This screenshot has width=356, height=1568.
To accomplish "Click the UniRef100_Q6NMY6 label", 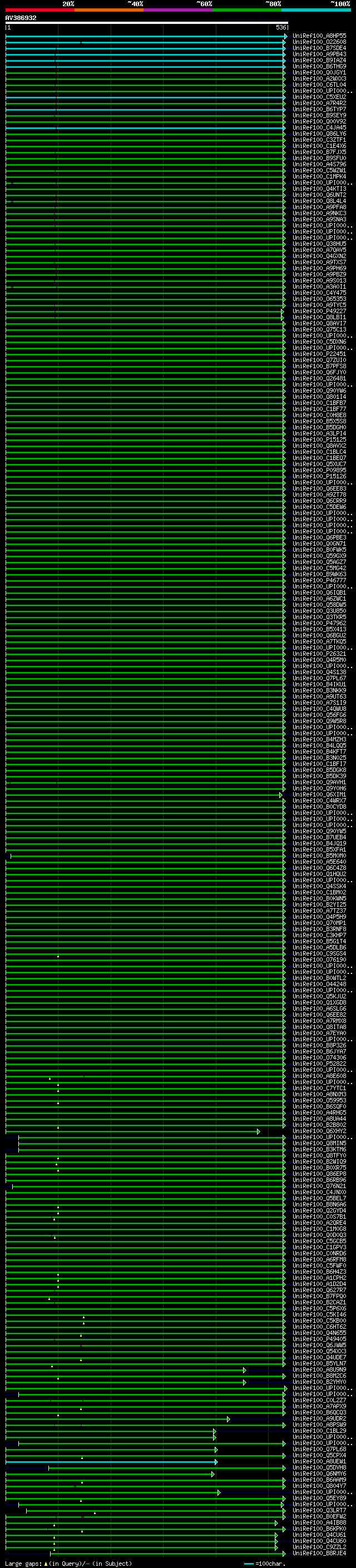I will [319, 1474].
